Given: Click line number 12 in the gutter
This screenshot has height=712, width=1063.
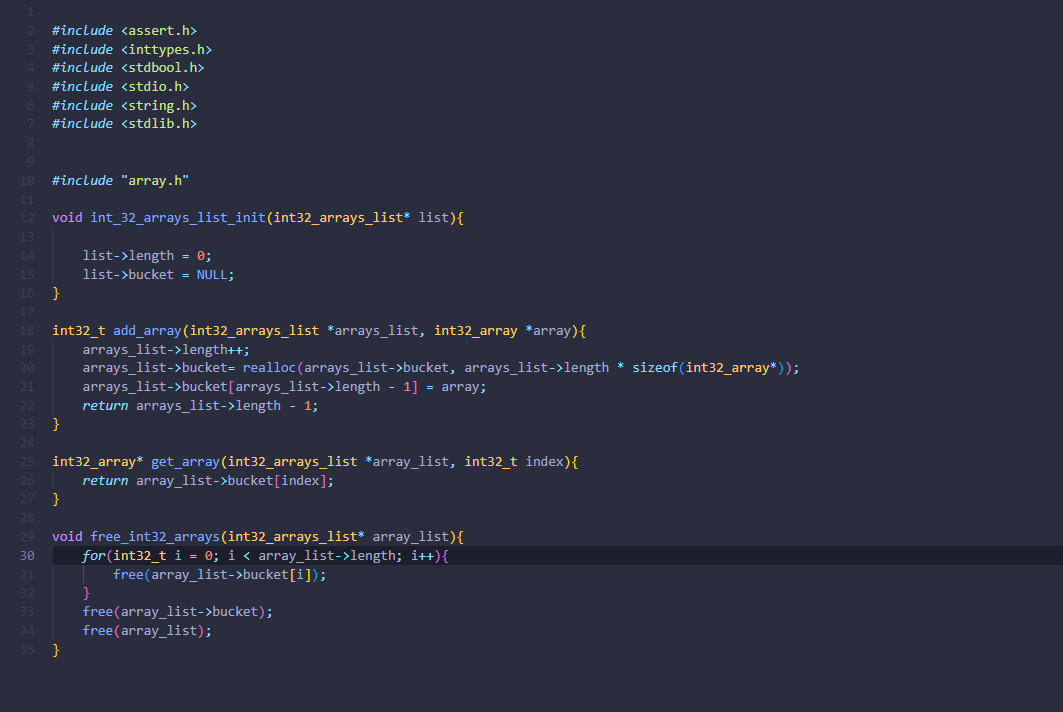Looking at the screenshot, I should pyautogui.click(x=27, y=217).
